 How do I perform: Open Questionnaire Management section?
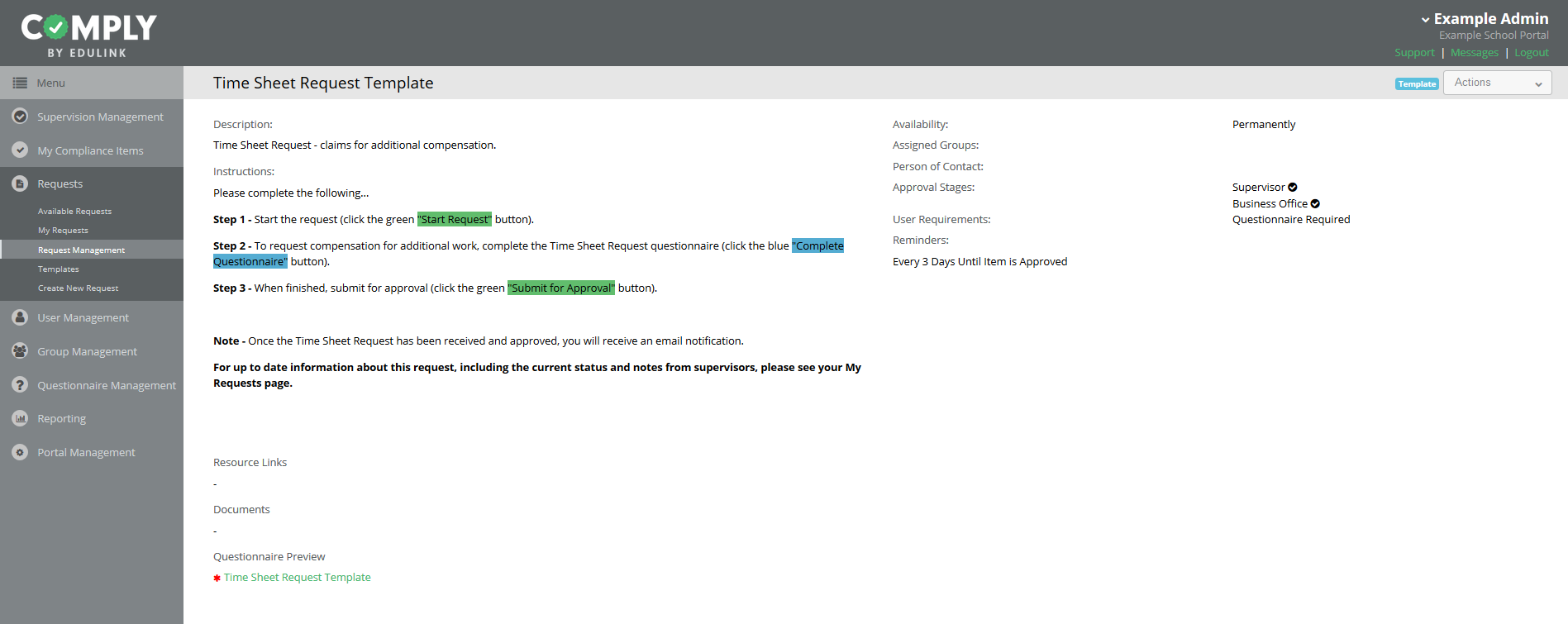[x=92, y=385]
